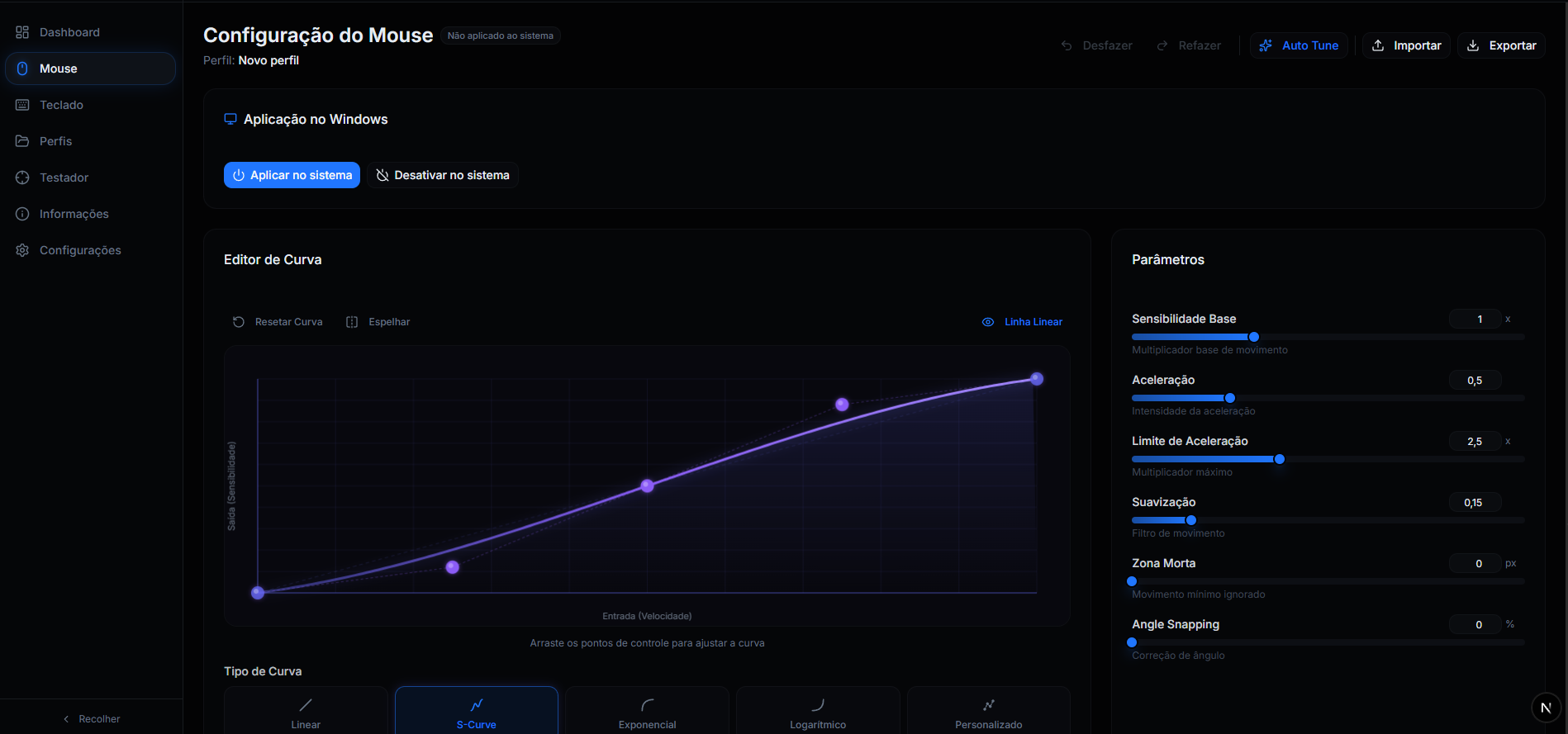This screenshot has height=734, width=1568.
Task: Go to the Teclado section
Action: click(91, 105)
